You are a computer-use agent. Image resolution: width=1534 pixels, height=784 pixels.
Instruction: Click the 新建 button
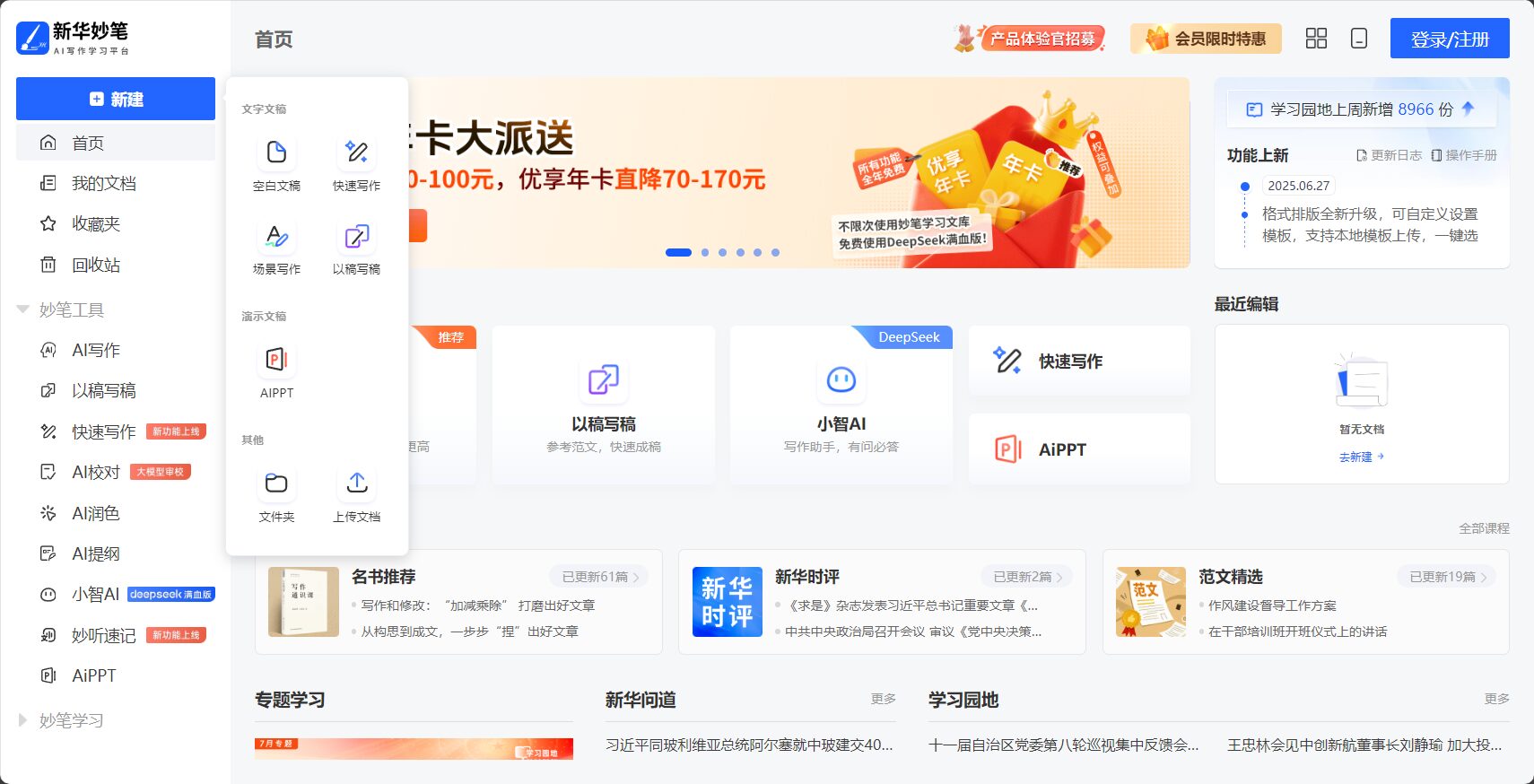tap(116, 99)
